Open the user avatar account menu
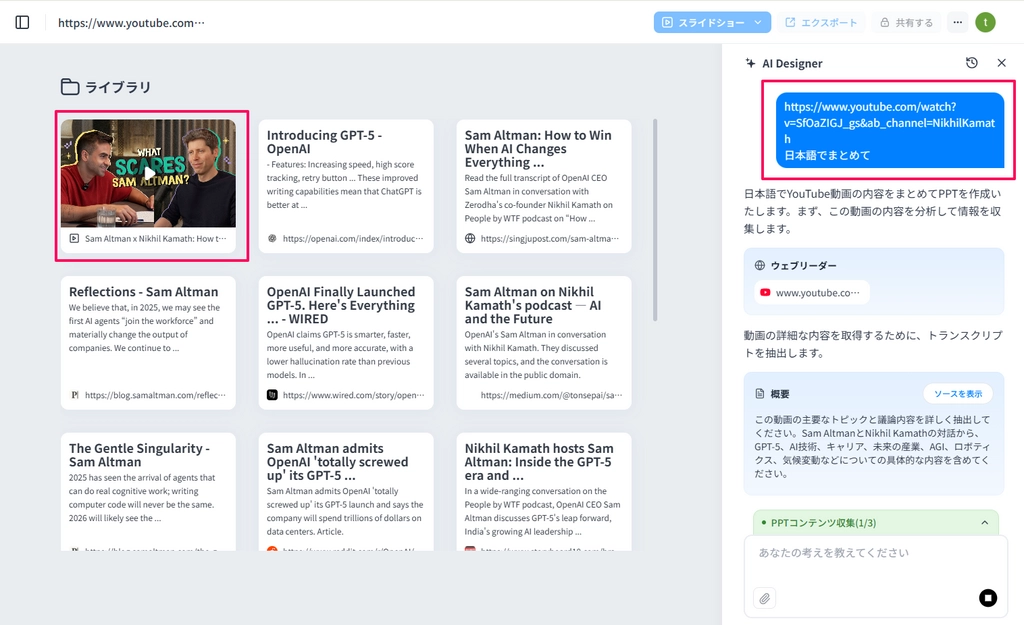This screenshot has width=1024, height=625. [x=985, y=22]
